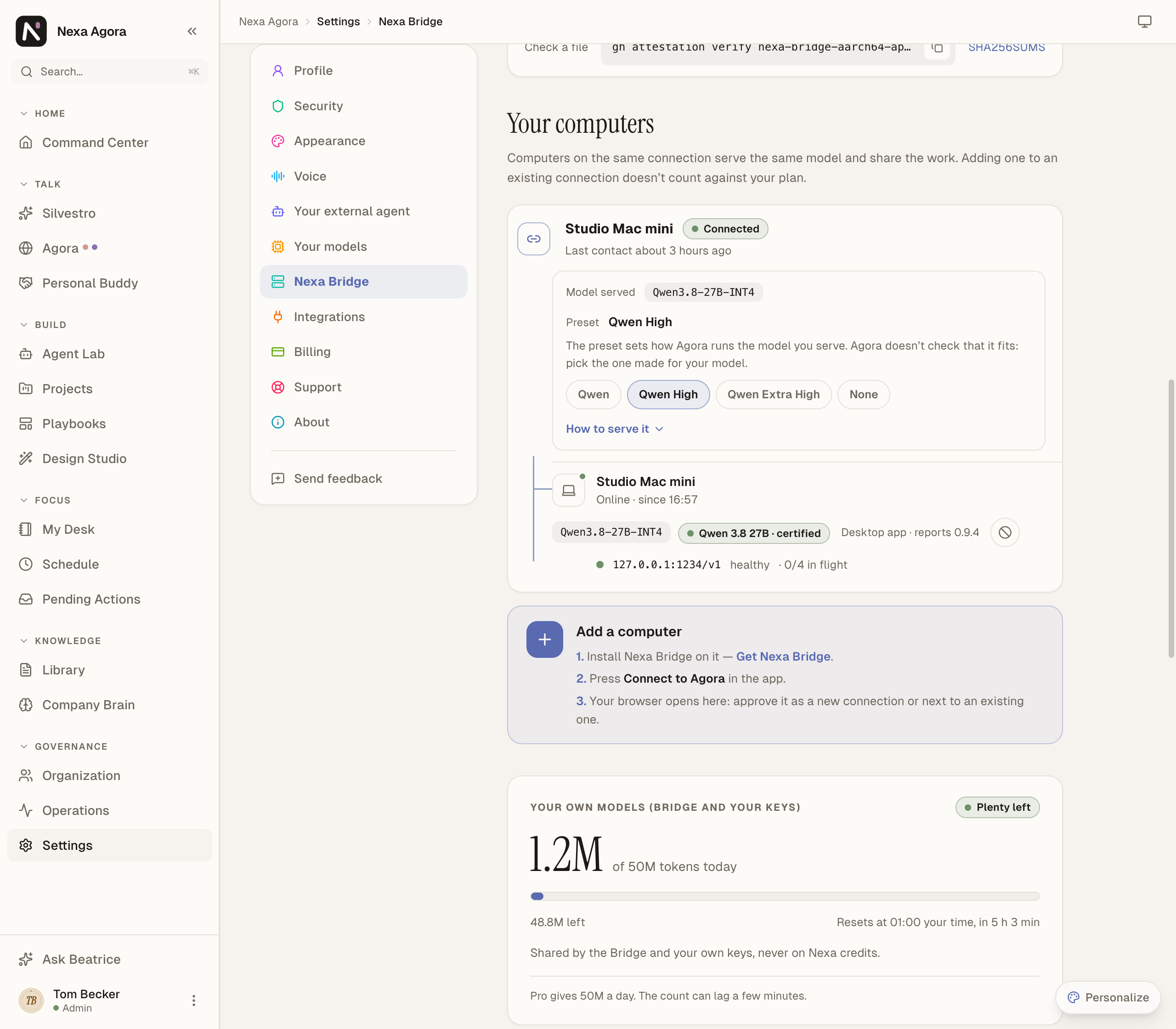Collapse the TALK sidebar section

point(40,184)
